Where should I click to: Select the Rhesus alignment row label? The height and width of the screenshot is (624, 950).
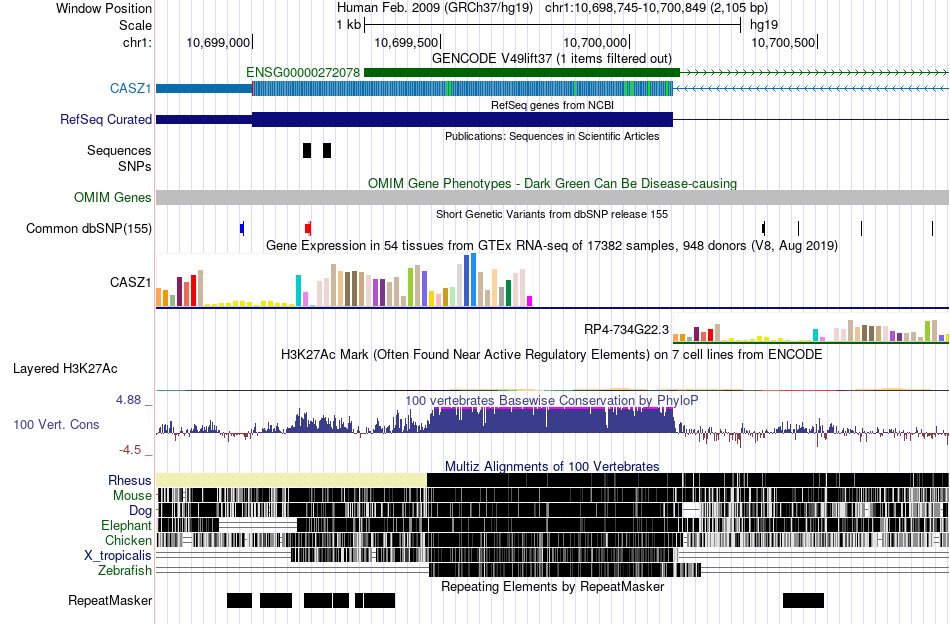coord(130,480)
